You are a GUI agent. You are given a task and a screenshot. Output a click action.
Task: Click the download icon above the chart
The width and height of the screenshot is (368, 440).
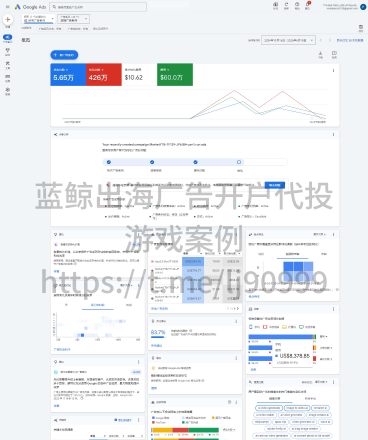320,53
